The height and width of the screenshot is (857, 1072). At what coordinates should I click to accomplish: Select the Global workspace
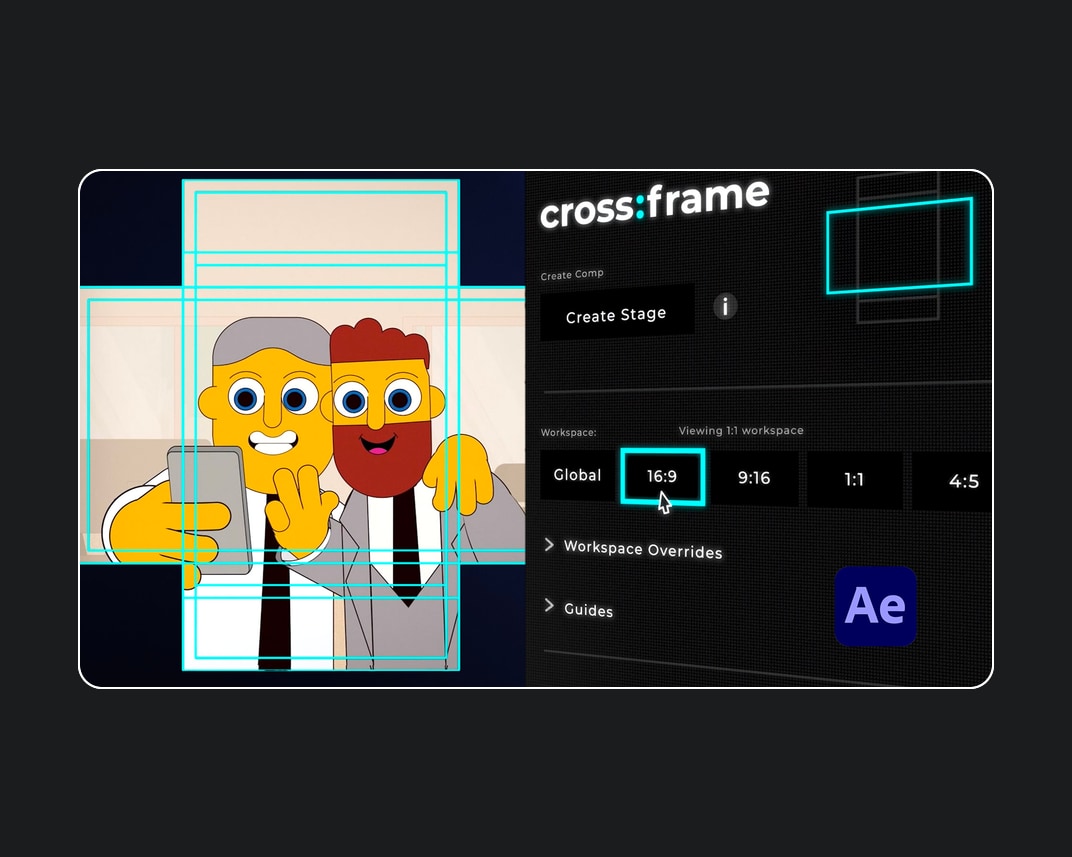pyautogui.click(x=578, y=475)
